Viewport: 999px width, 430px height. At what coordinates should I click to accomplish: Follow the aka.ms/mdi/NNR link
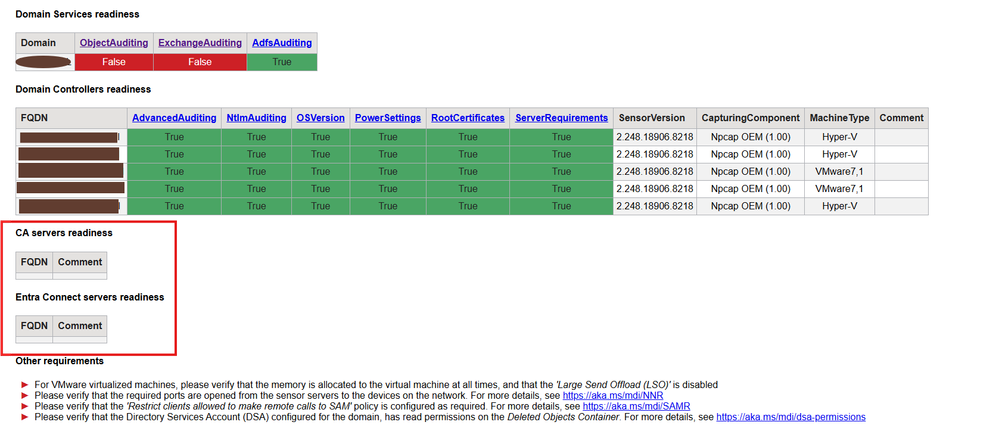613,396
